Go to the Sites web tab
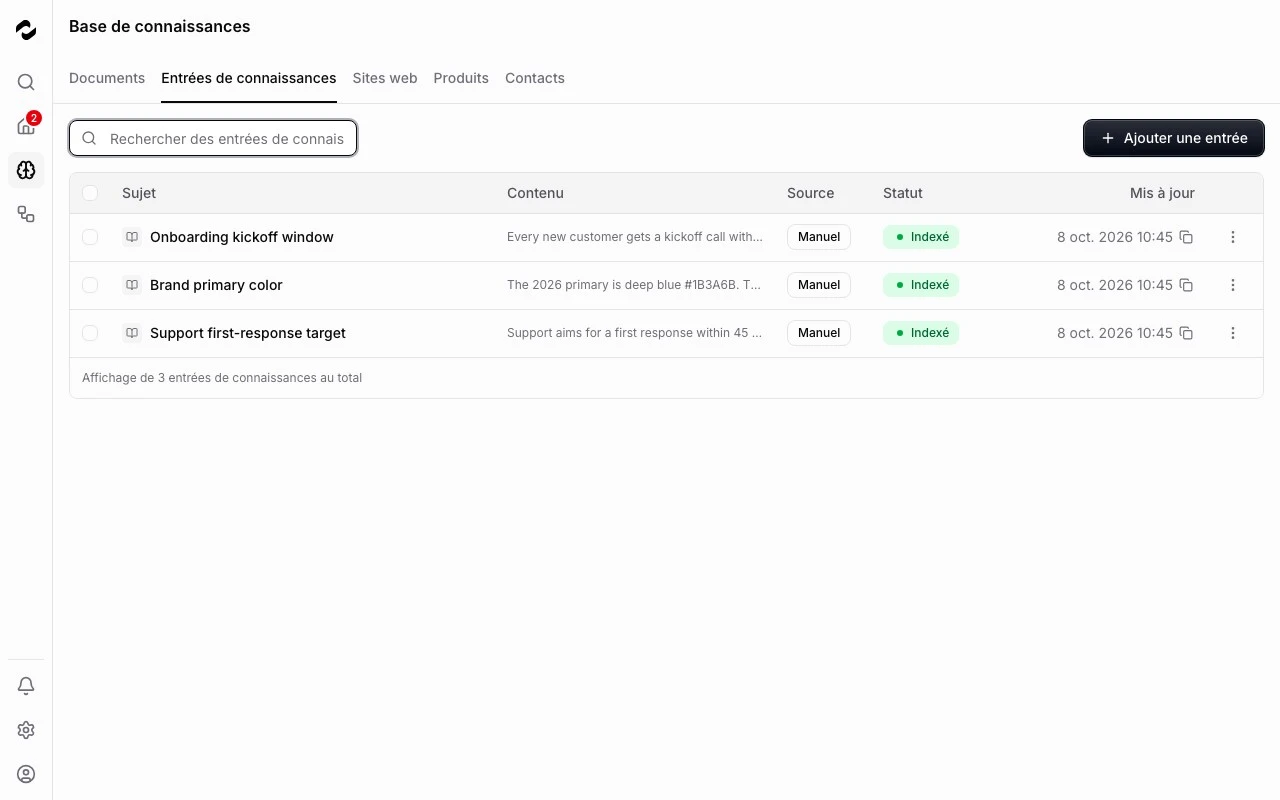This screenshot has width=1280, height=800. point(385,78)
